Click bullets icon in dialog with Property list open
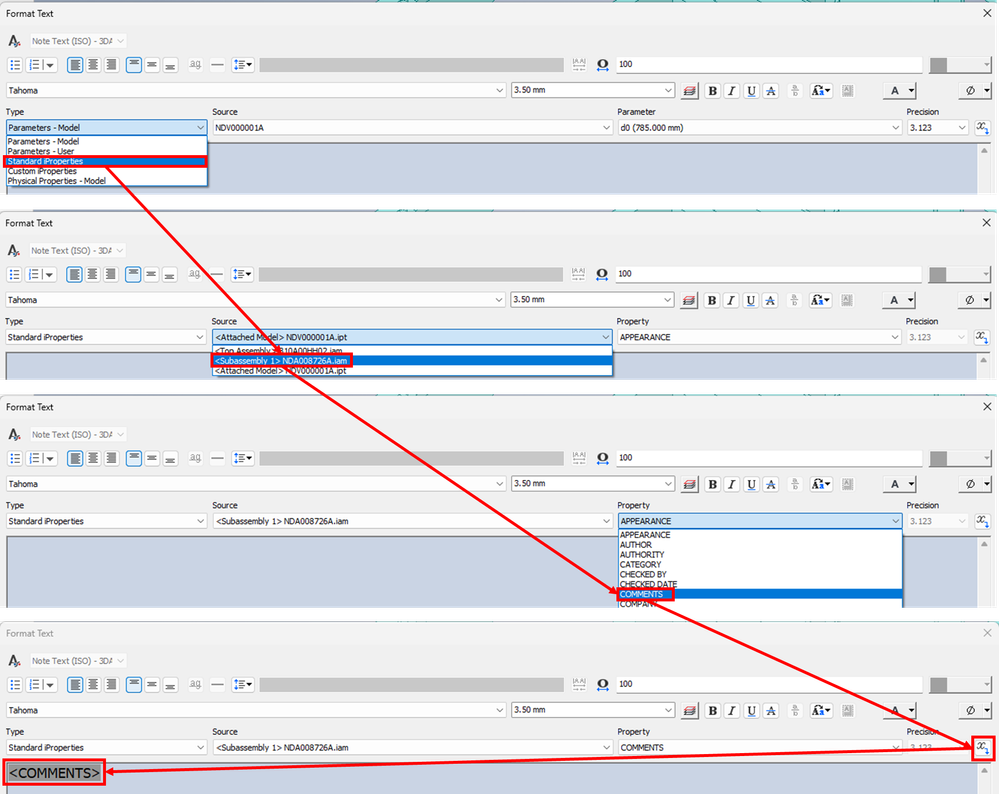 click(x=15, y=458)
